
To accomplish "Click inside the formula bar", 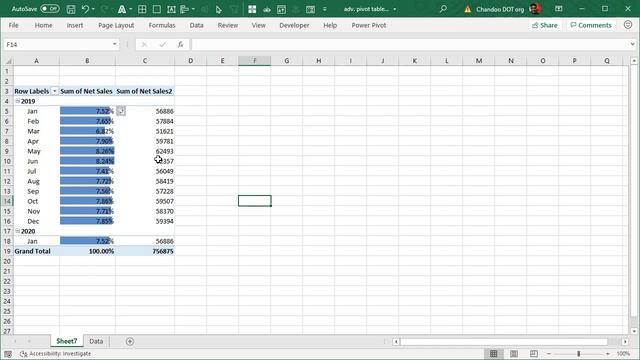I will [x=410, y=44].
